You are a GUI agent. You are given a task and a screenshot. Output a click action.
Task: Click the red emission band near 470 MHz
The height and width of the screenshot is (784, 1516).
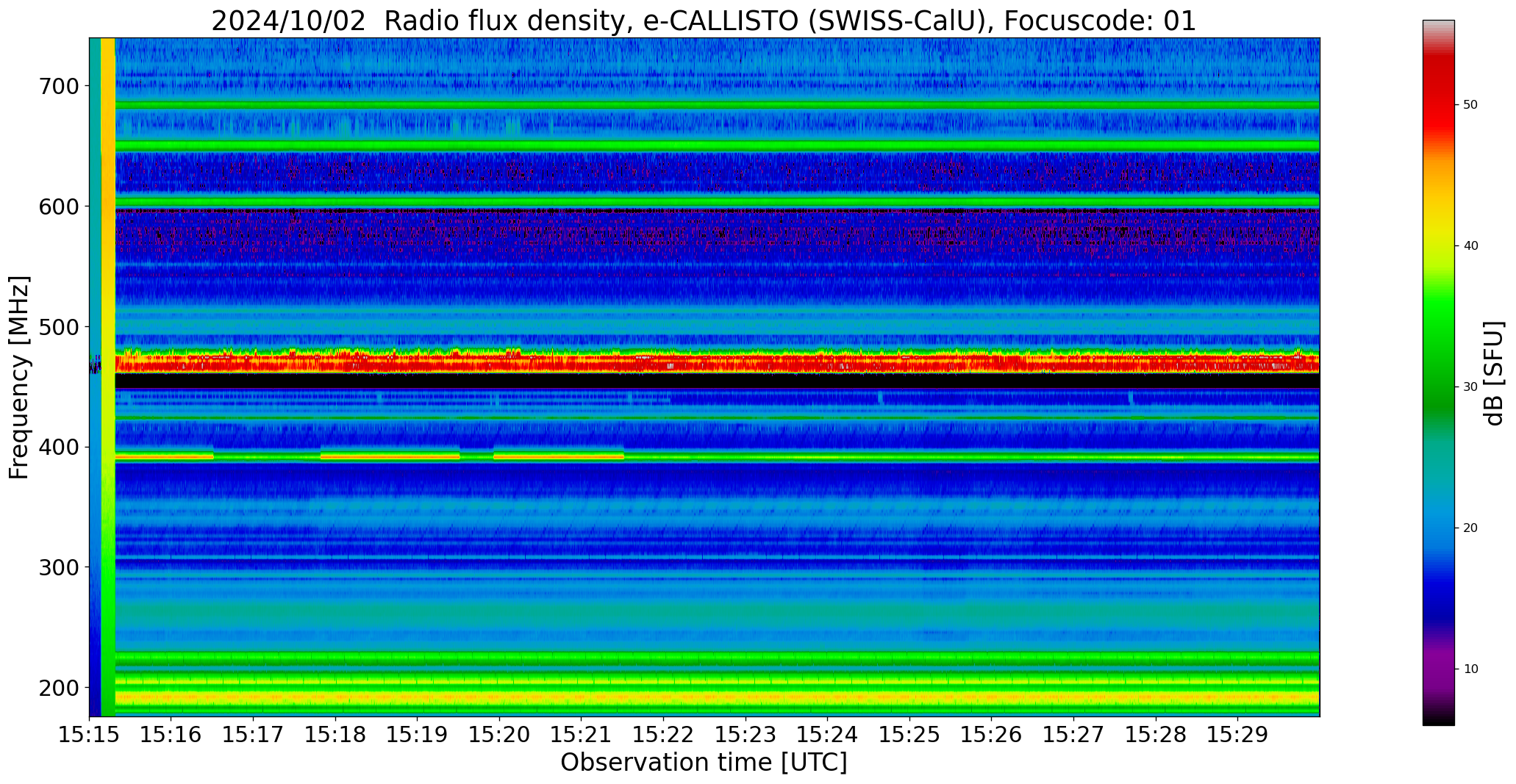pos(717,362)
